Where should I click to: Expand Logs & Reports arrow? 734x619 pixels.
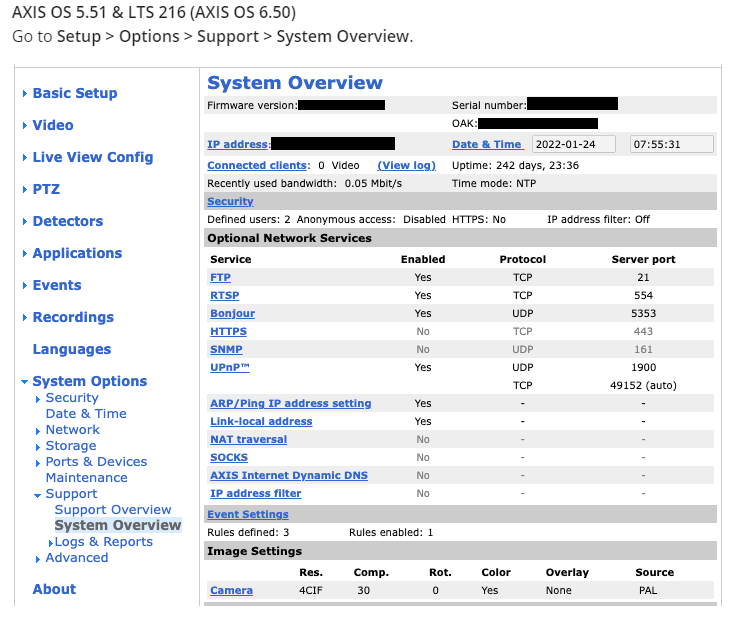pos(51,543)
